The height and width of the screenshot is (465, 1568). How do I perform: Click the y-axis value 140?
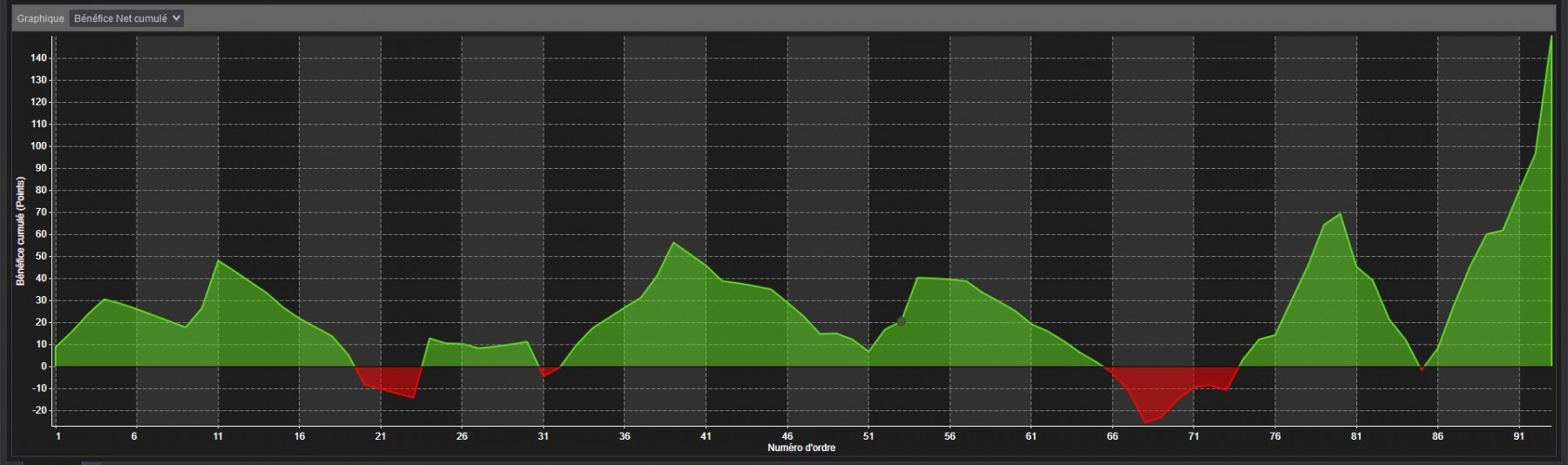point(38,57)
